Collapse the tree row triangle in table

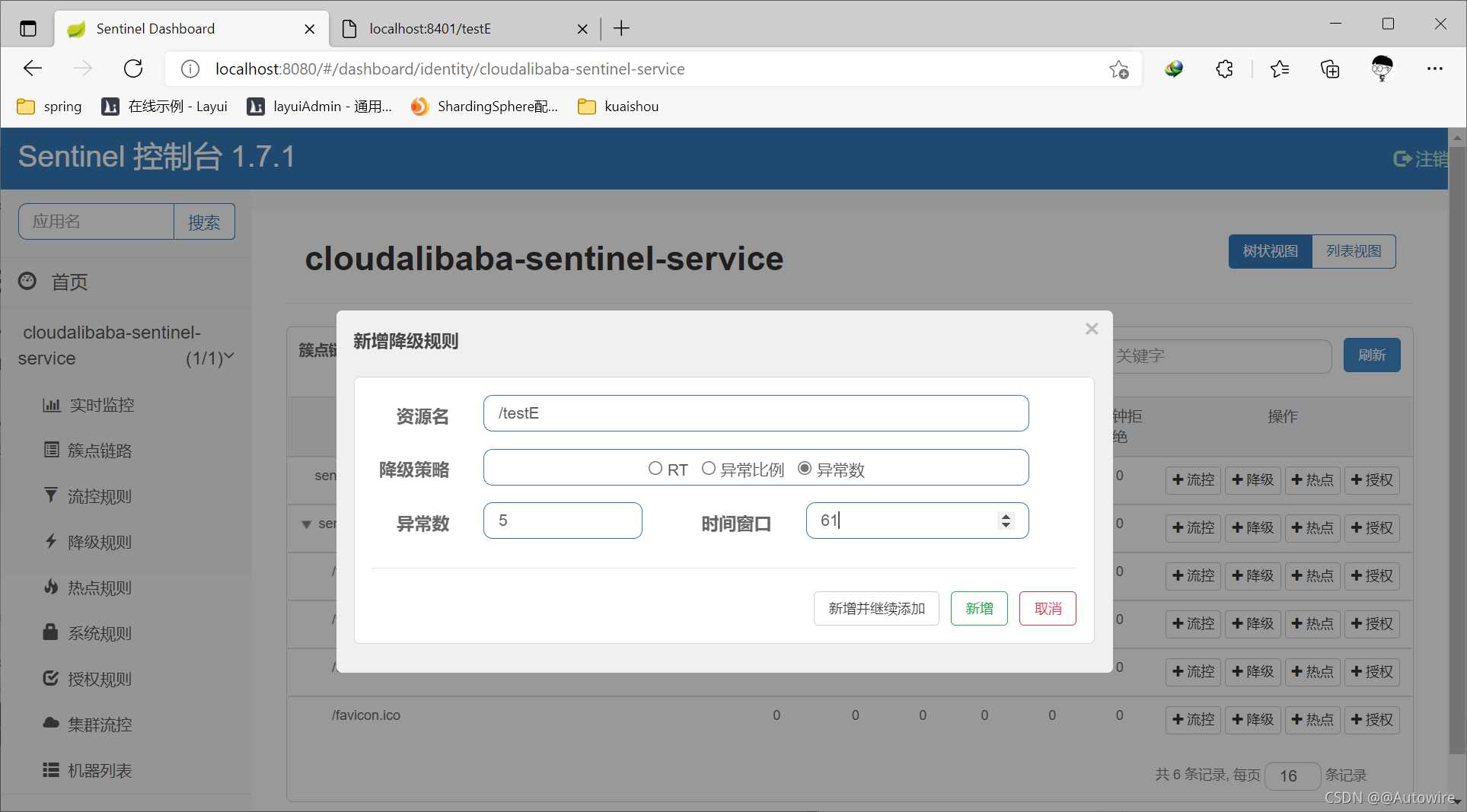pyautogui.click(x=306, y=524)
